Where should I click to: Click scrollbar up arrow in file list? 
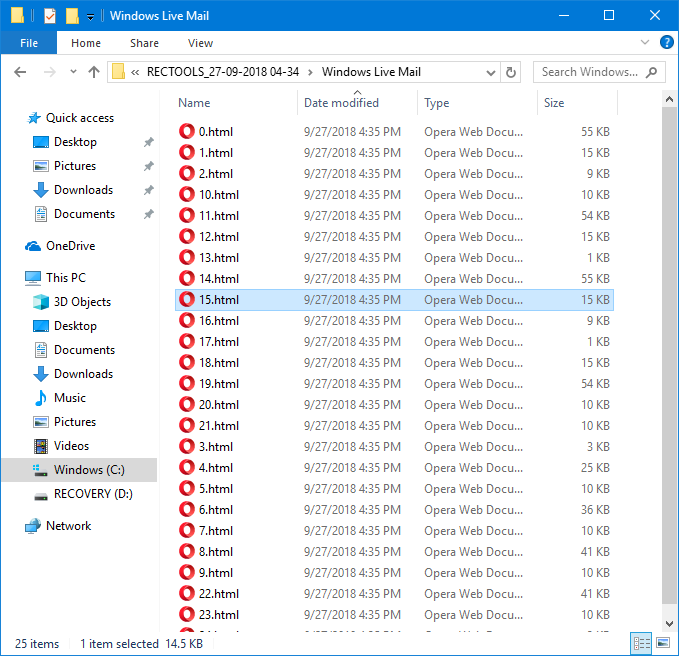click(x=669, y=100)
